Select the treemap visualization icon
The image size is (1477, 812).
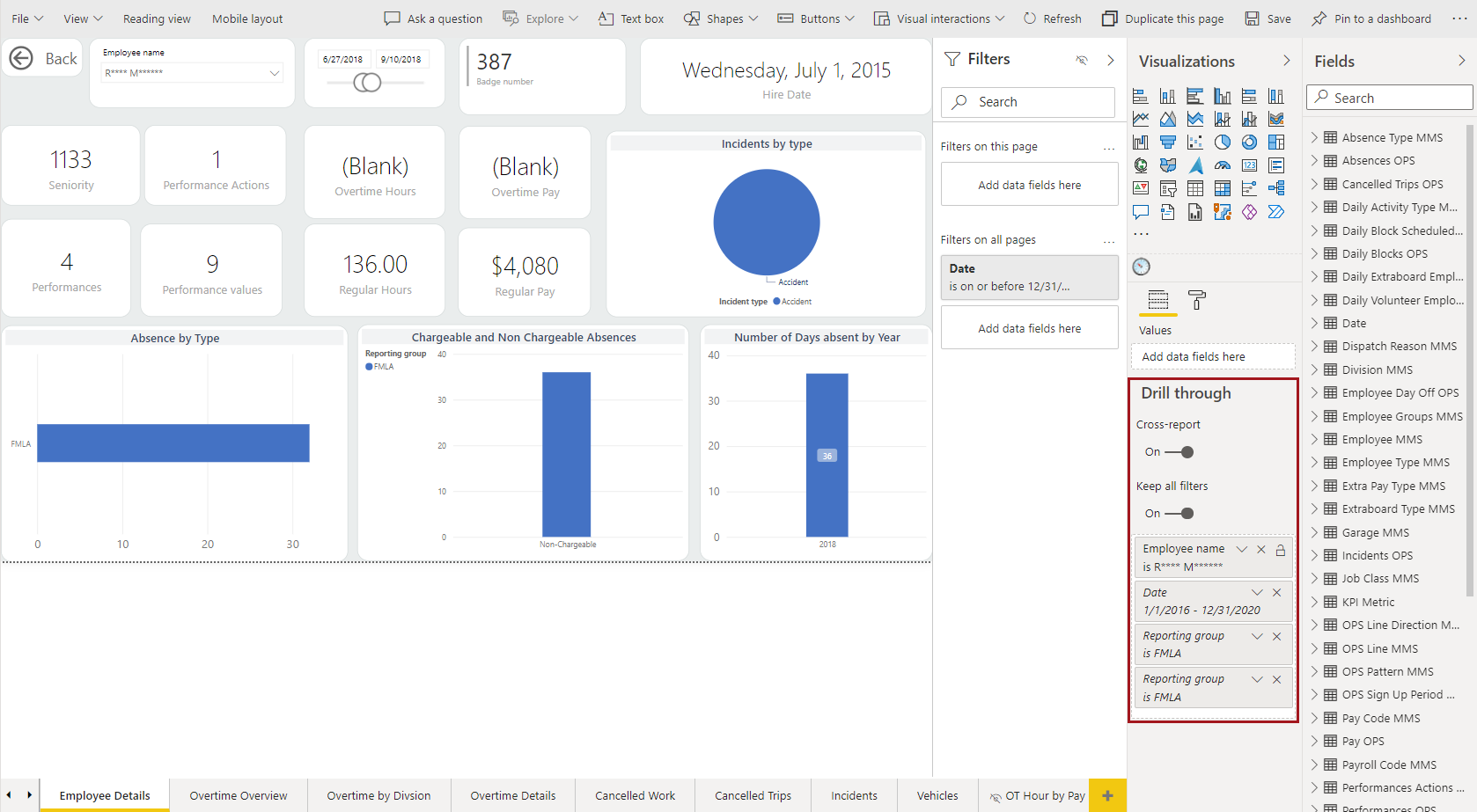(1276, 142)
